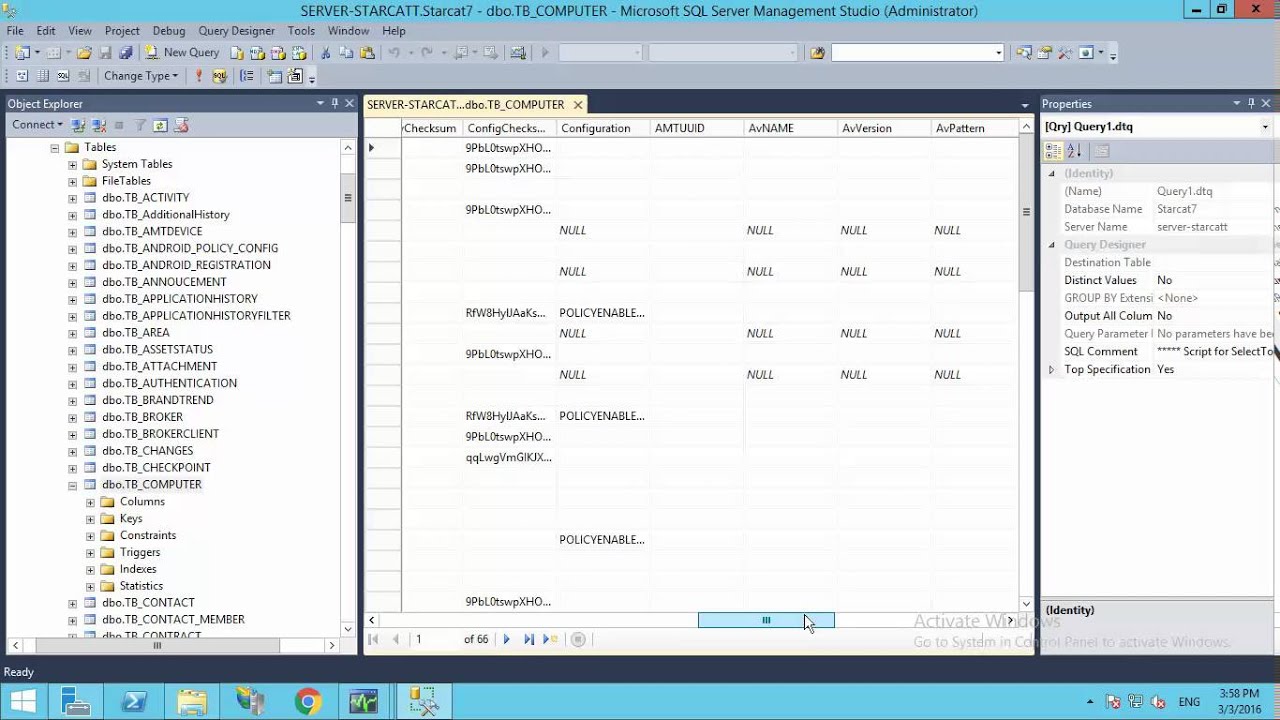
Task: Close the dbo.TB_COMPUTER document tab
Action: click(578, 104)
